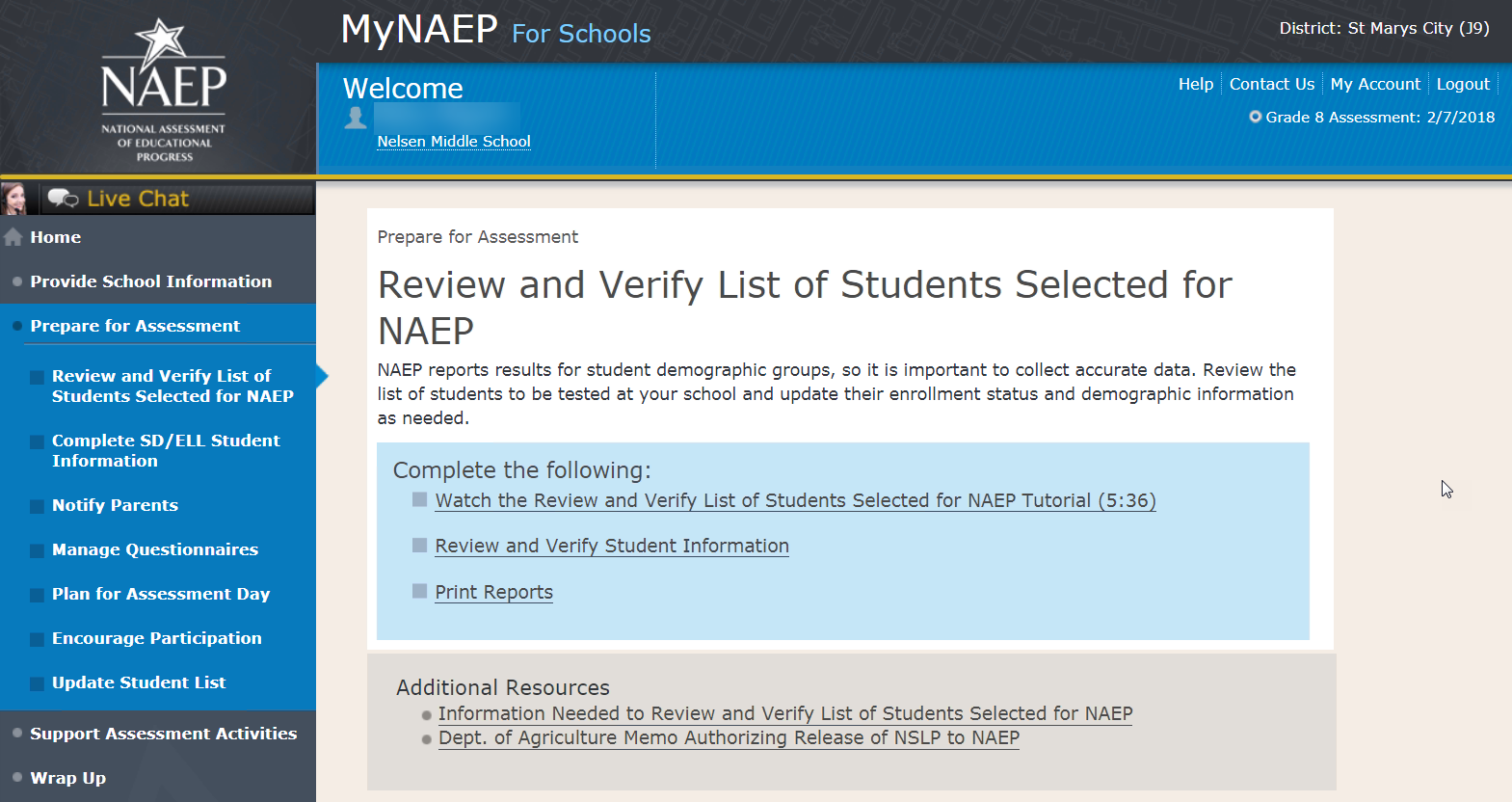1512x802 pixels.
Task: Click the Live Chat agent avatar
Action: tap(14, 199)
